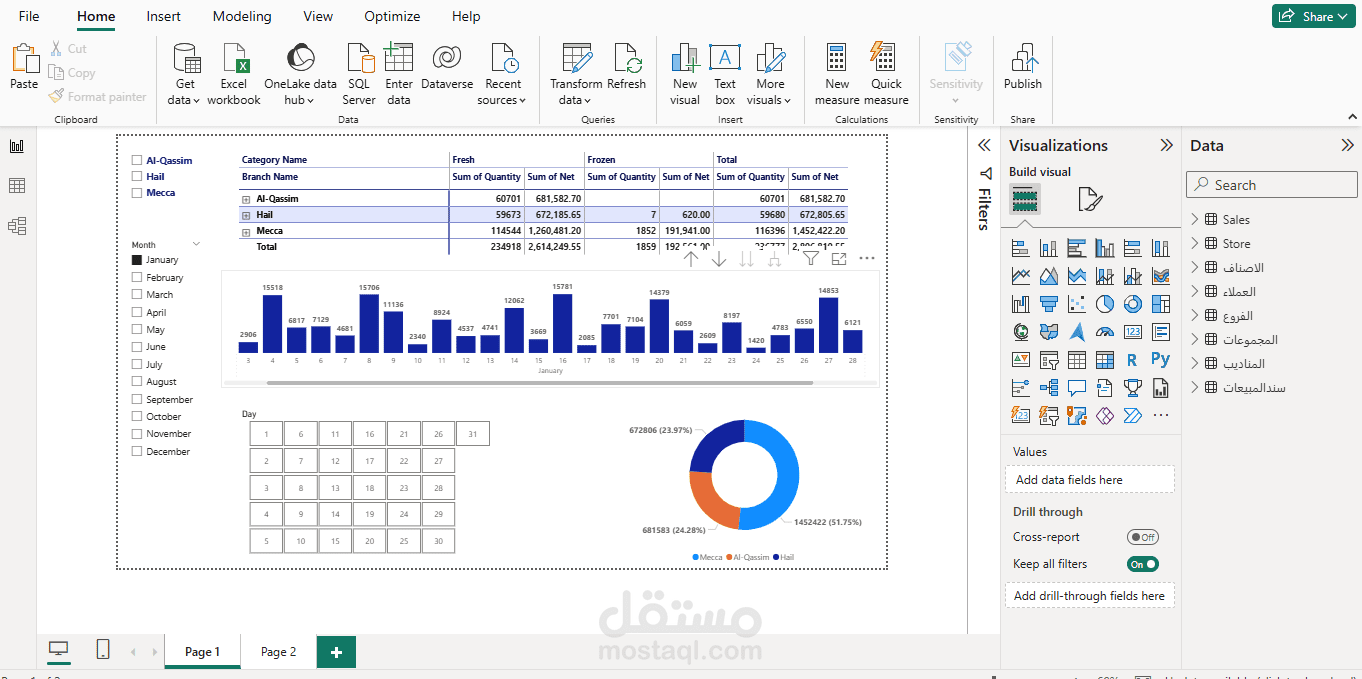Tick December in the Month slicer

137,451
